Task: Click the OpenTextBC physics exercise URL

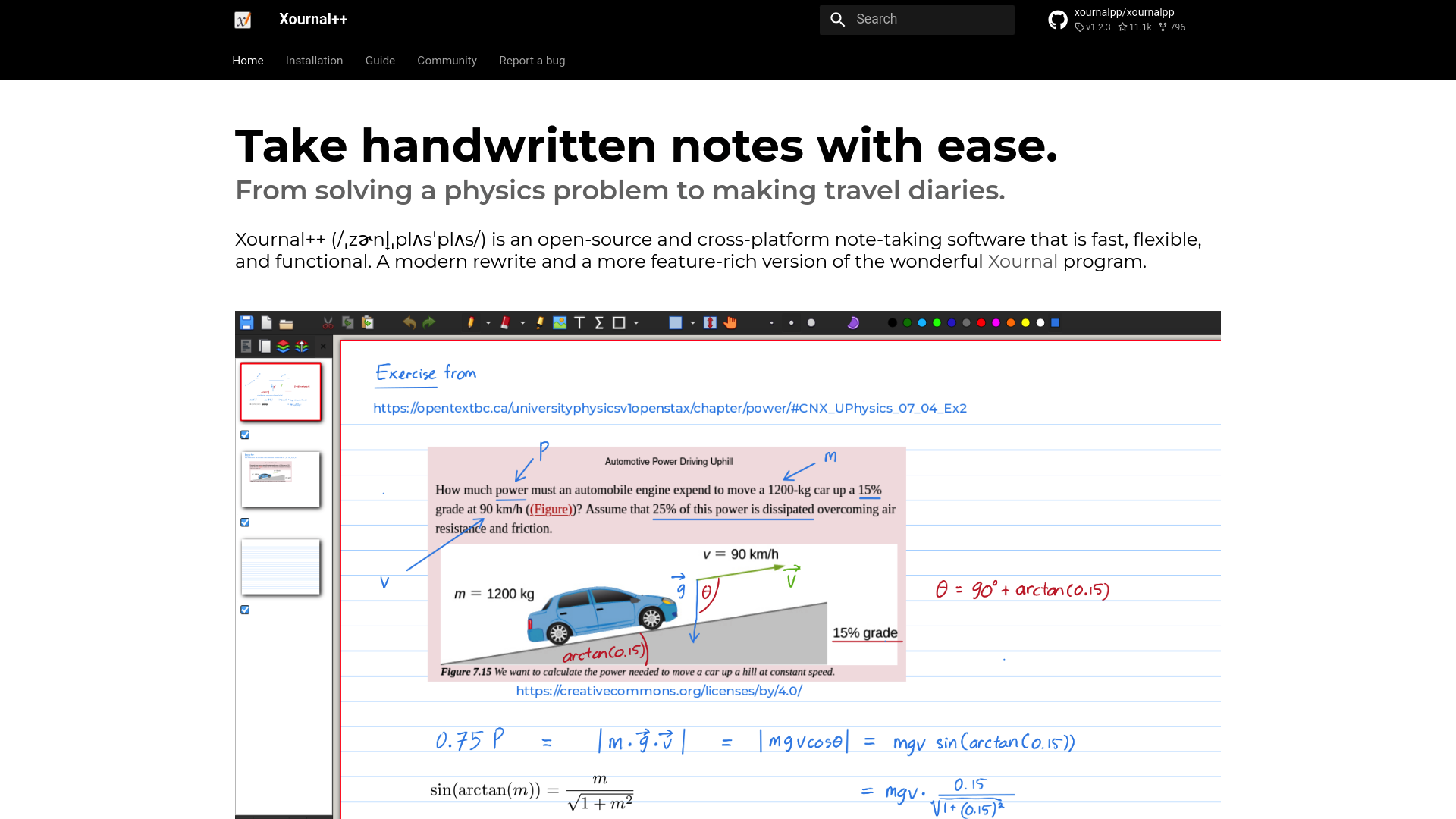Action: [670, 408]
